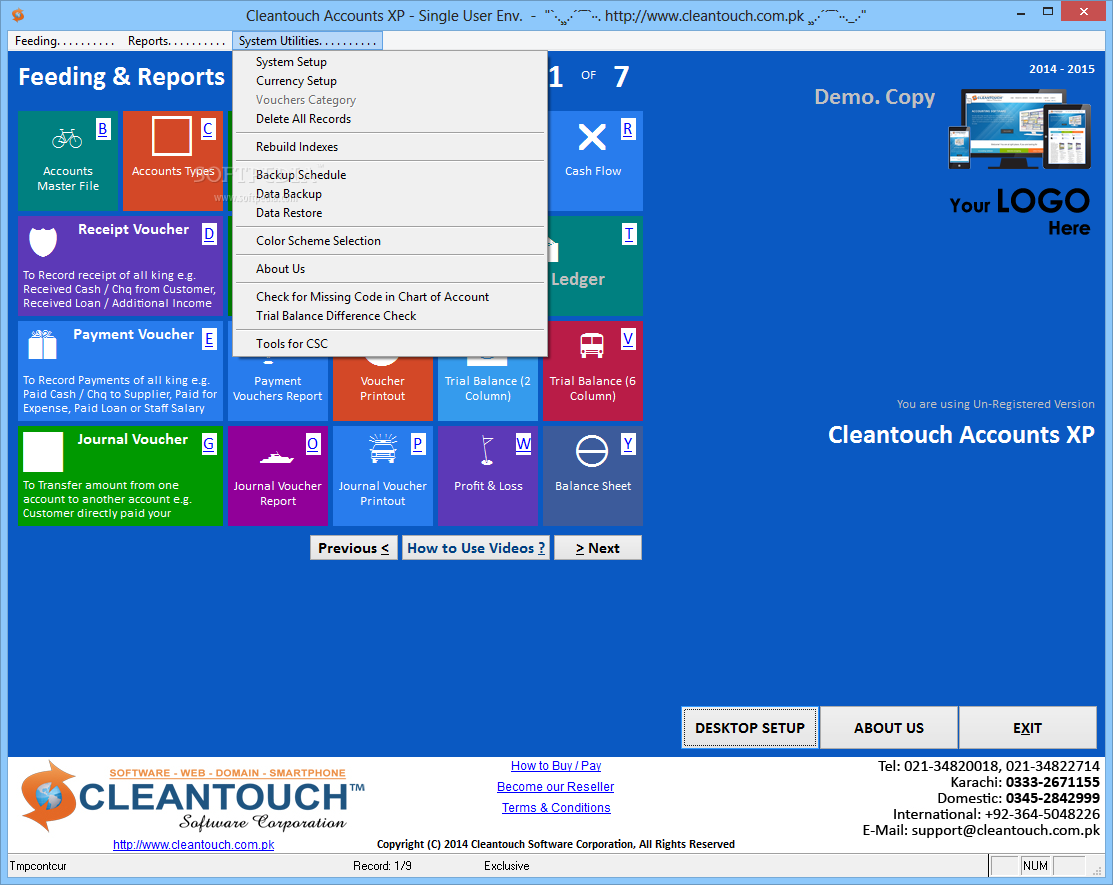The image size is (1113, 885).
Task: Click shortcut letter E on Payment Voucher
Action: pos(209,339)
